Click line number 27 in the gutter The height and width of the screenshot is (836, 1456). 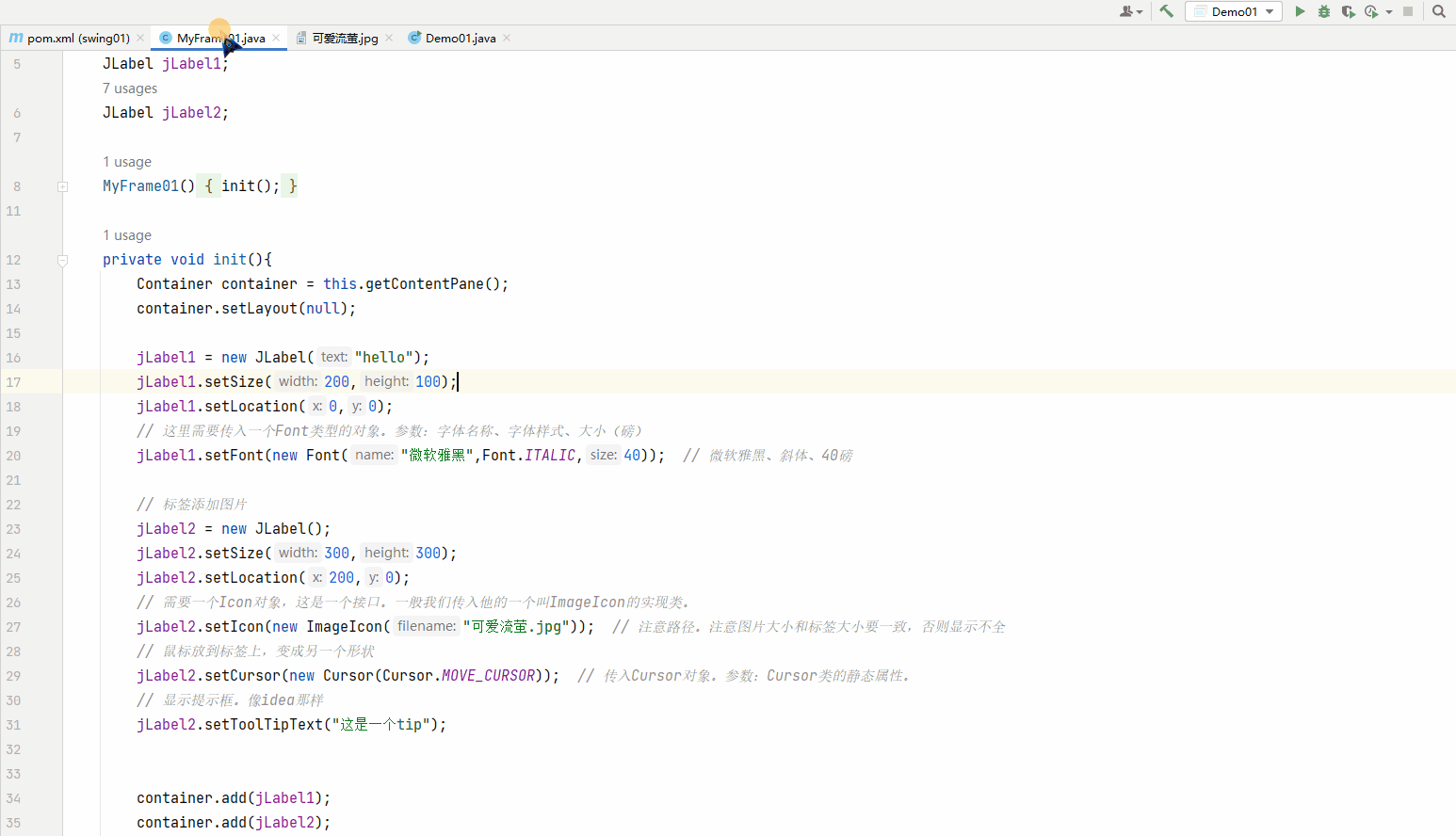[x=13, y=627]
